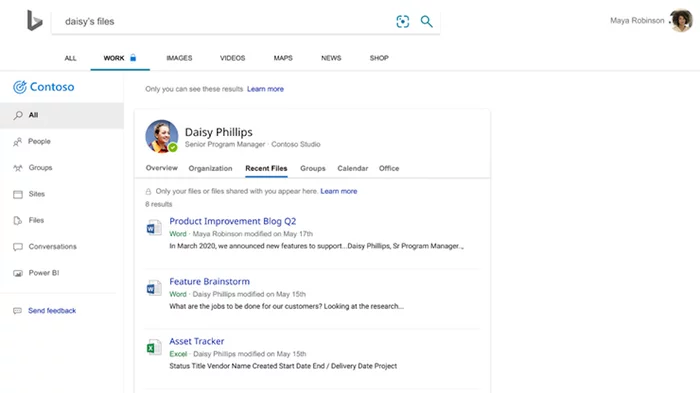Screen dimensions: 700x393
Task: Click the Groups sidebar icon
Action: 18,168
